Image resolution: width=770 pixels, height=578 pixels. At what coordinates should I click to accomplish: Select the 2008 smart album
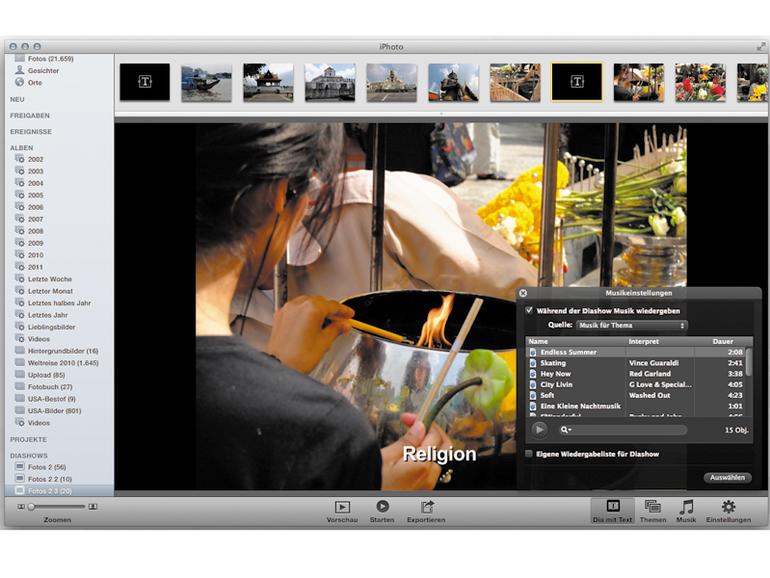35,231
